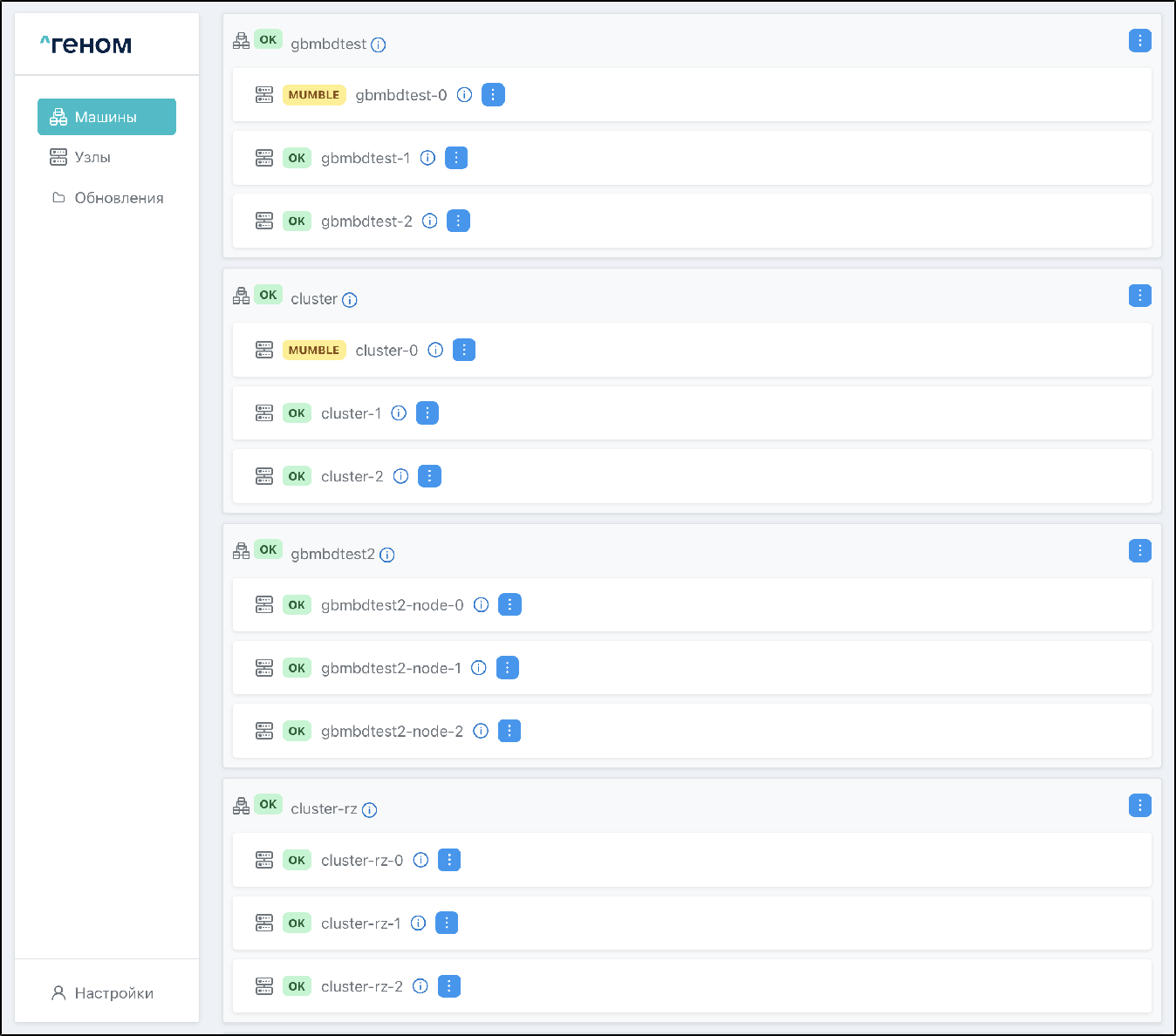Open three-dot menu for cluster-rz-0
Viewport: 1176px width, 1036px height.
[x=449, y=860]
